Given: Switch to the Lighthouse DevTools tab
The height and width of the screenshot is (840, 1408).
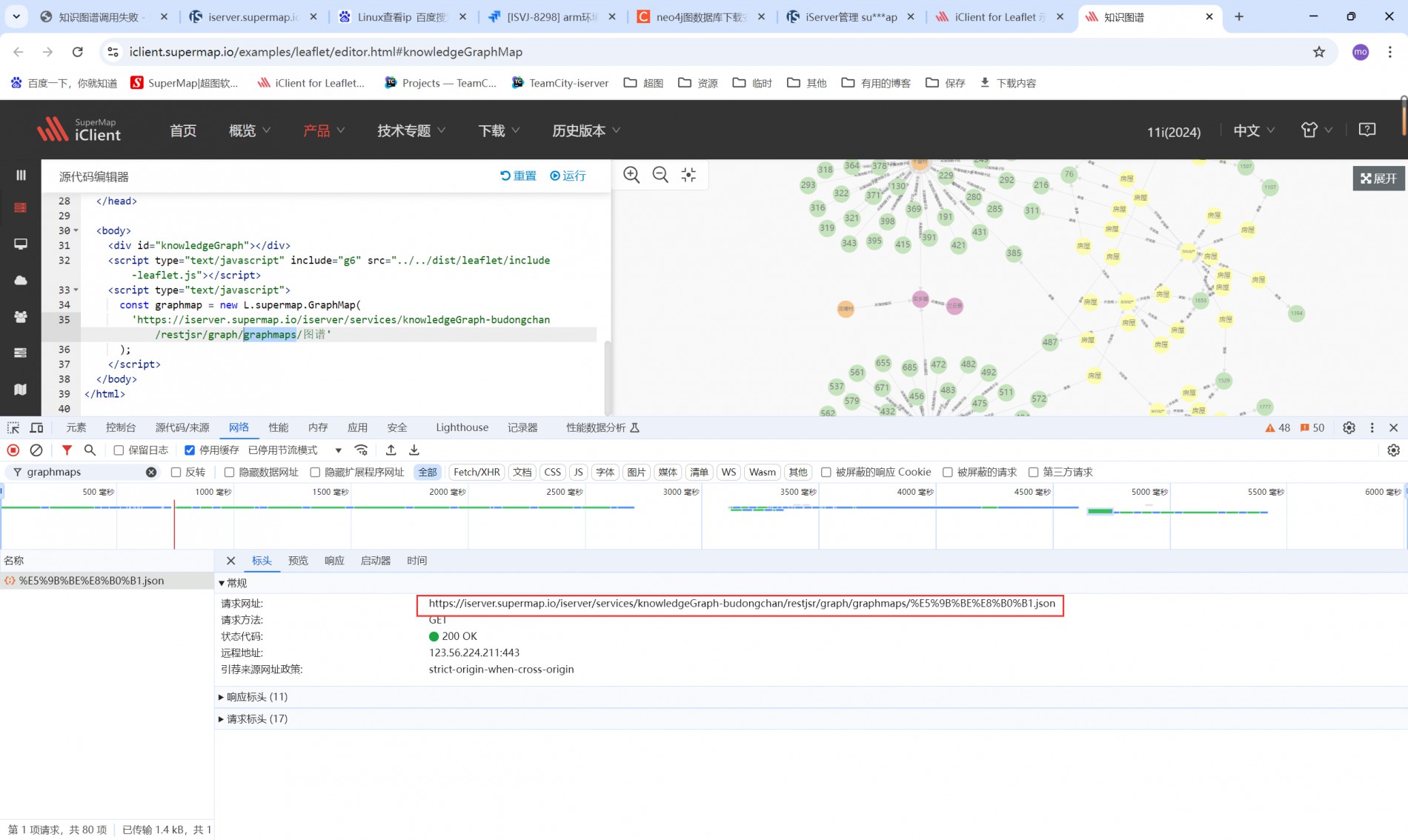Looking at the screenshot, I should coord(462,427).
